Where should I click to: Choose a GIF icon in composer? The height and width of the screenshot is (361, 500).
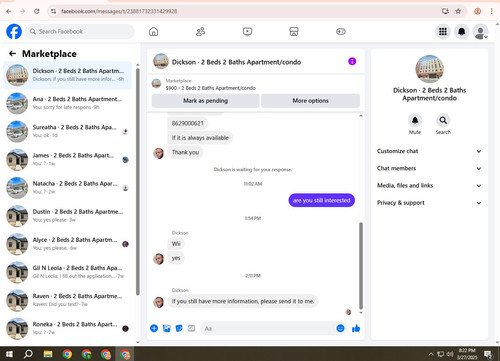click(x=191, y=328)
